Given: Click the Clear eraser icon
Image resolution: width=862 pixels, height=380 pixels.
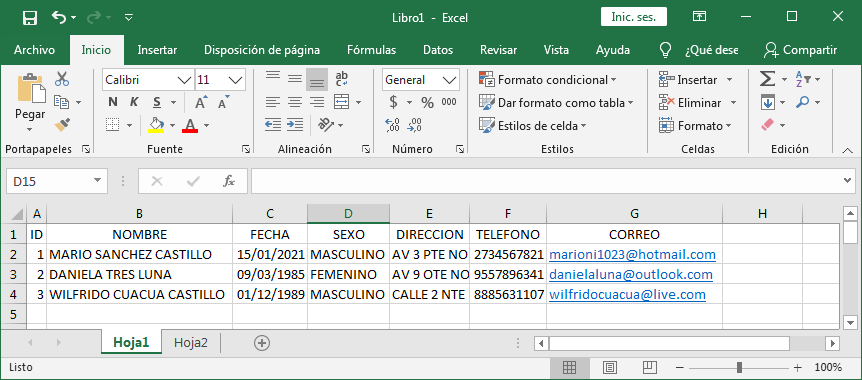Looking at the screenshot, I should (767, 125).
